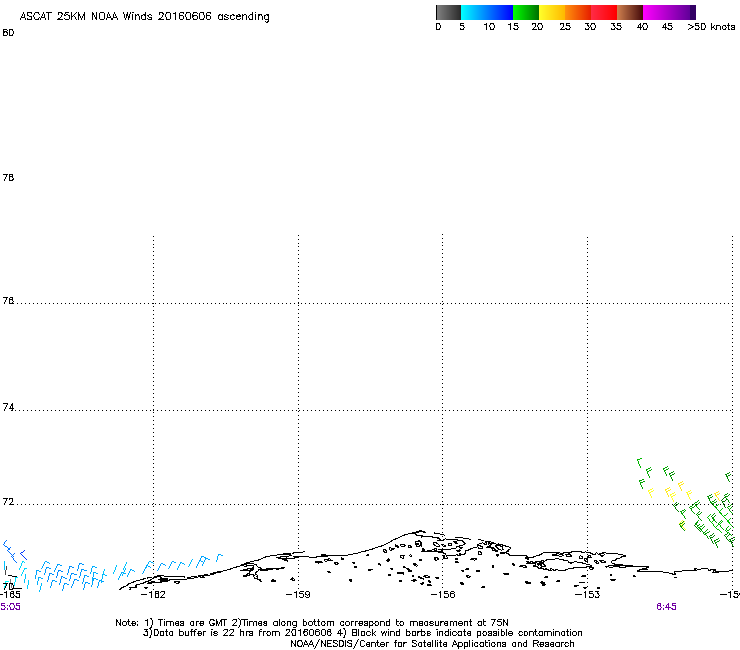Click the legend label "25" under the color bar
740x650 pixels.
(565, 27)
